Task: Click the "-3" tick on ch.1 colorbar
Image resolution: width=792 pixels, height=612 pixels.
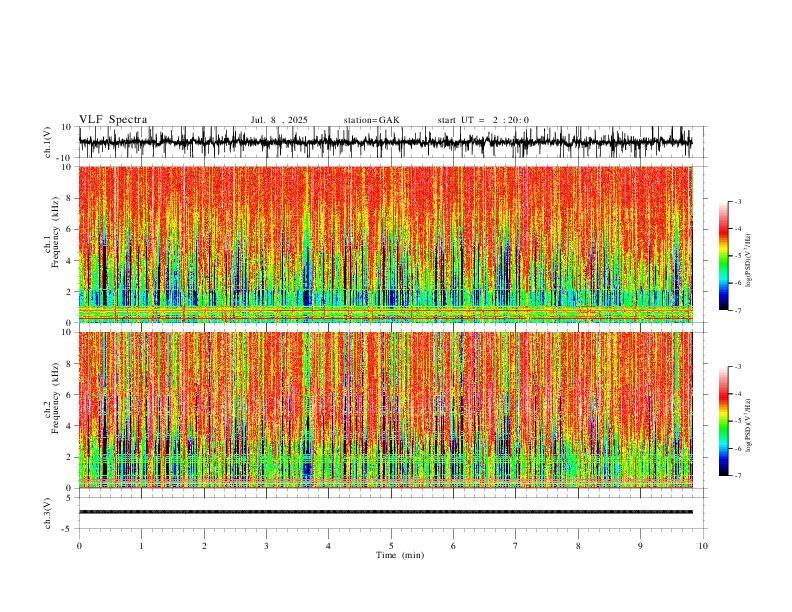Action: 738,201
